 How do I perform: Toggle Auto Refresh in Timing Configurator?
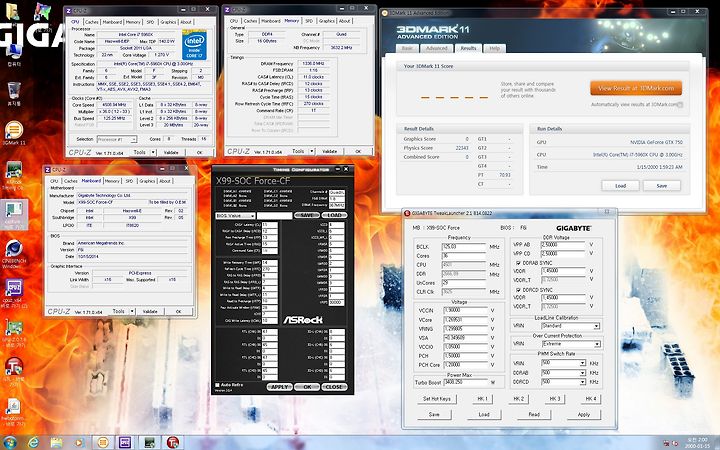point(217,385)
